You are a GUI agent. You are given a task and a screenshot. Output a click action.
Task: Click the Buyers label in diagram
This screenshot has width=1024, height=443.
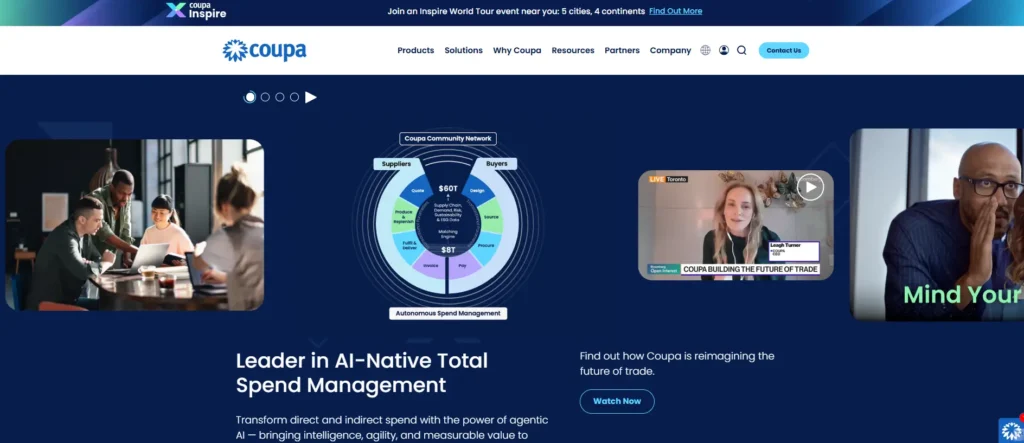[496, 163]
